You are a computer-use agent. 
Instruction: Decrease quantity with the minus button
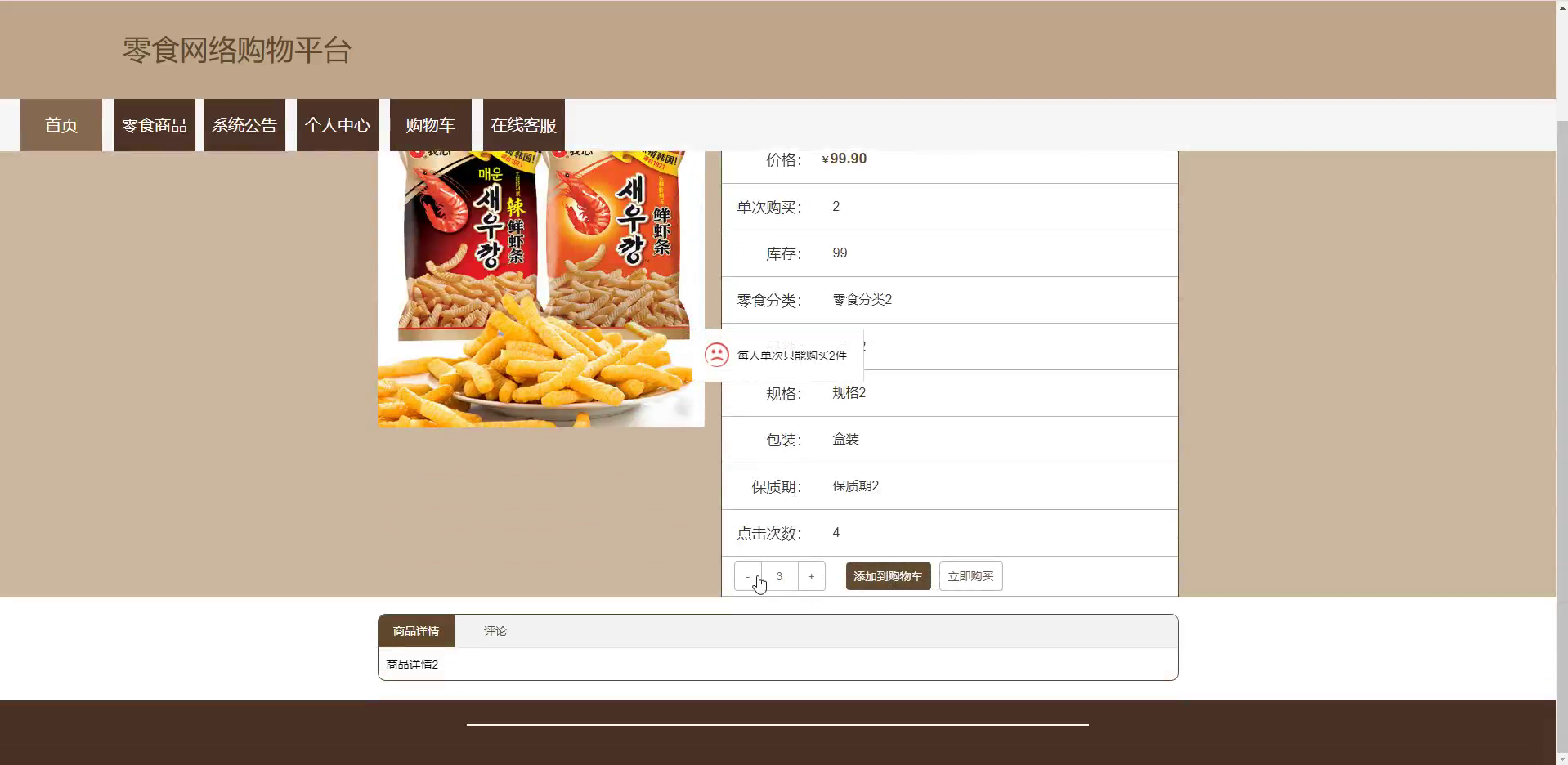[x=747, y=576]
